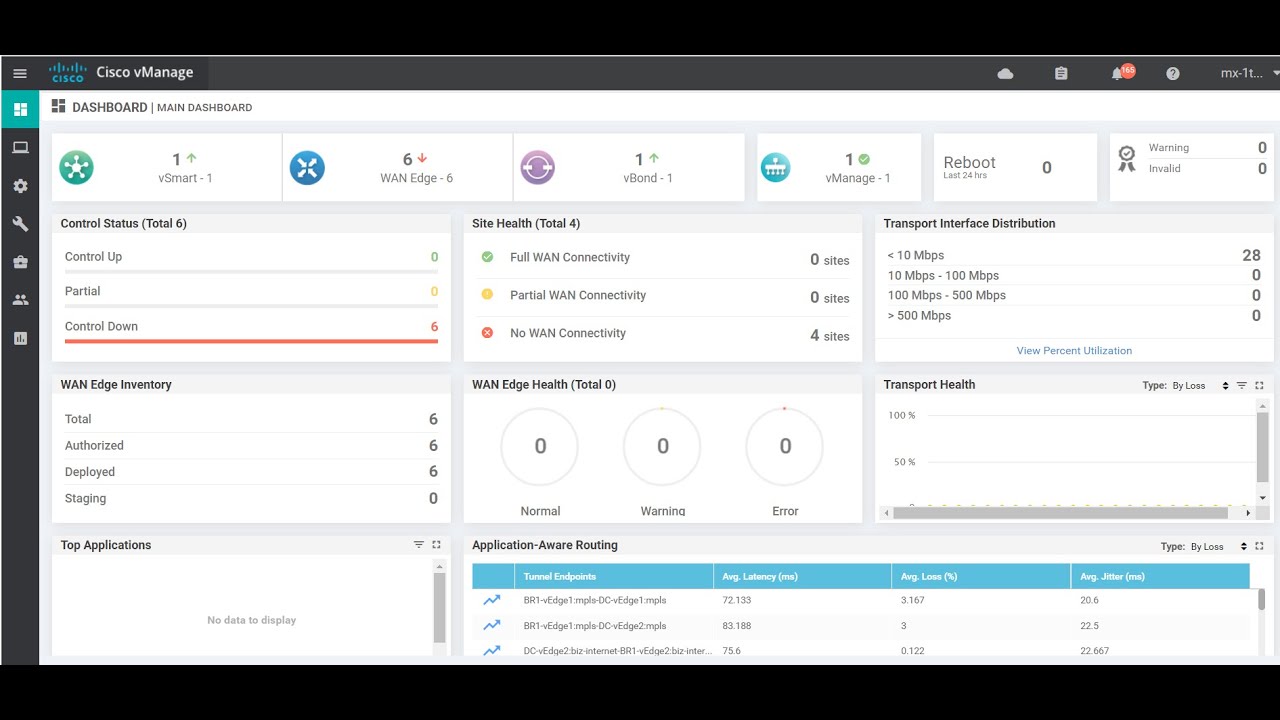Open chart icon for BR1-vEdge1:mpls-DC-vEdge2:mpls row
The height and width of the screenshot is (720, 1280).
coord(492,626)
